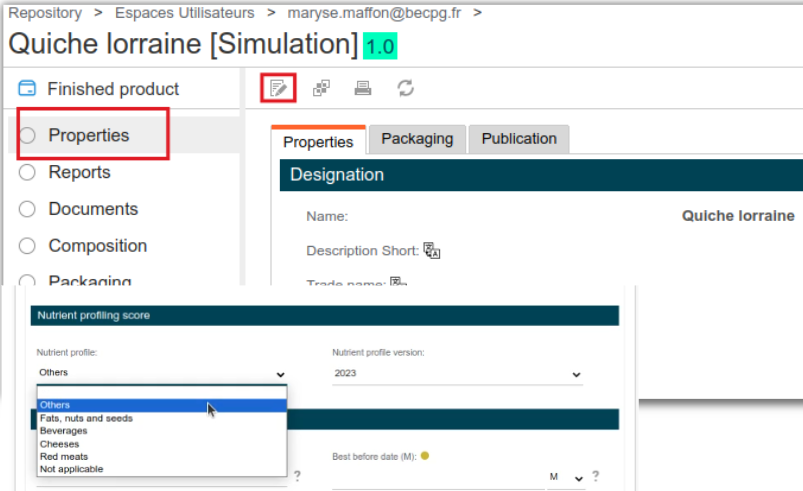The image size is (803, 491).
Task: Click Espaces Utilisateurs breadcrumb link
Action: point(184,13)
